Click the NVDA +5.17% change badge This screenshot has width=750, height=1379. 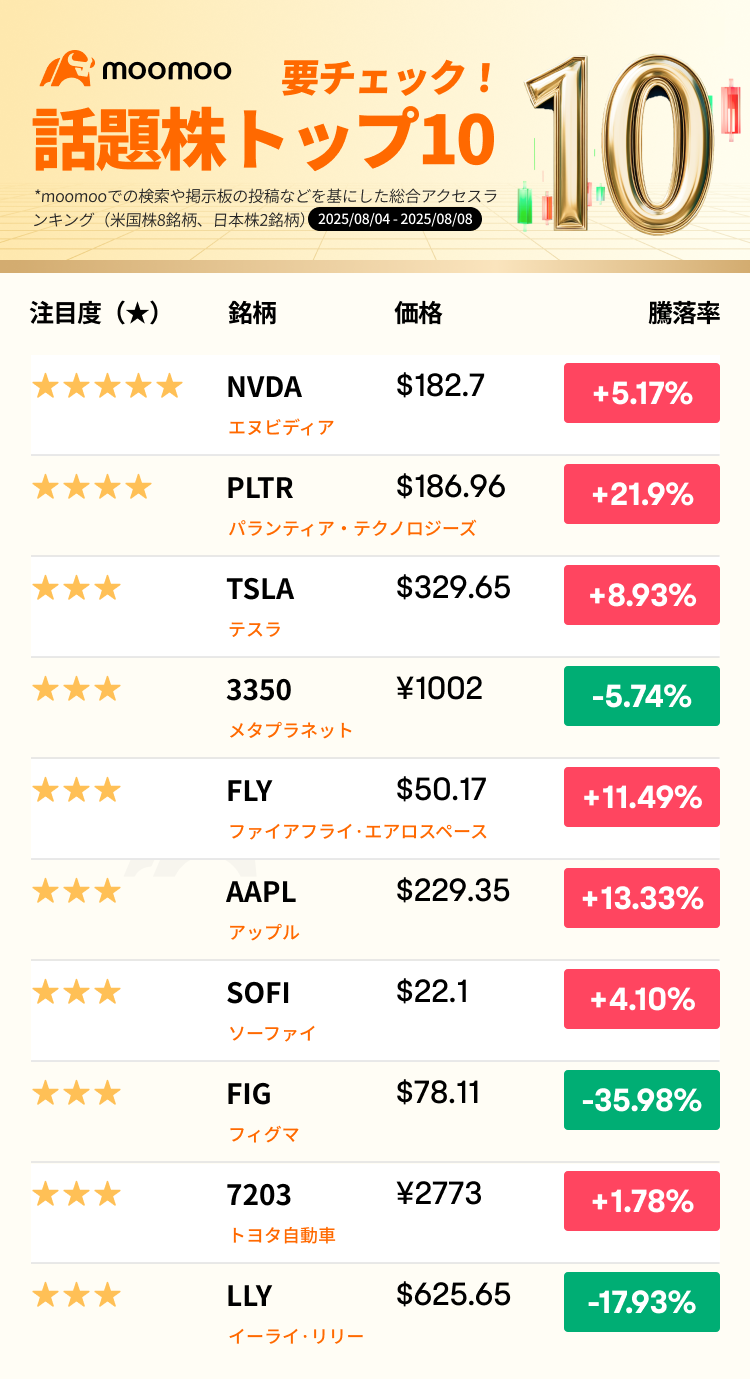pyautogui.click(x=642, y=393)
